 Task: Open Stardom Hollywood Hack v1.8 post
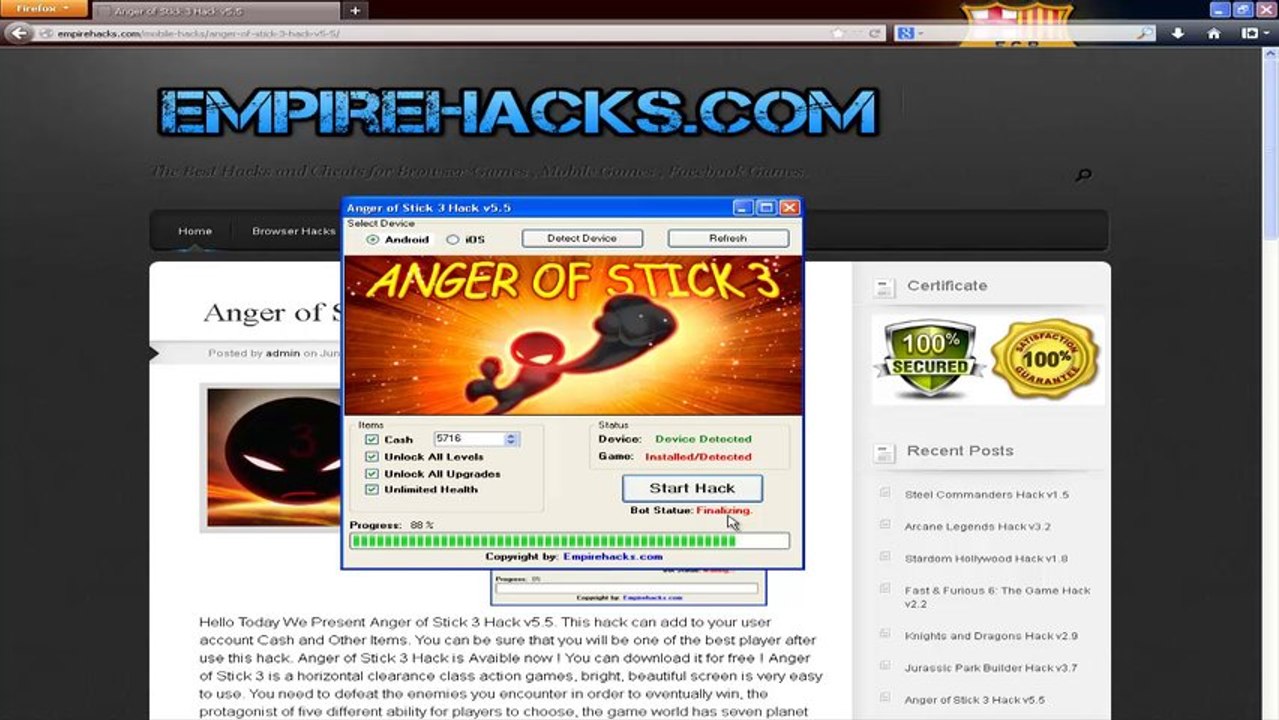[x=985, y=558]
